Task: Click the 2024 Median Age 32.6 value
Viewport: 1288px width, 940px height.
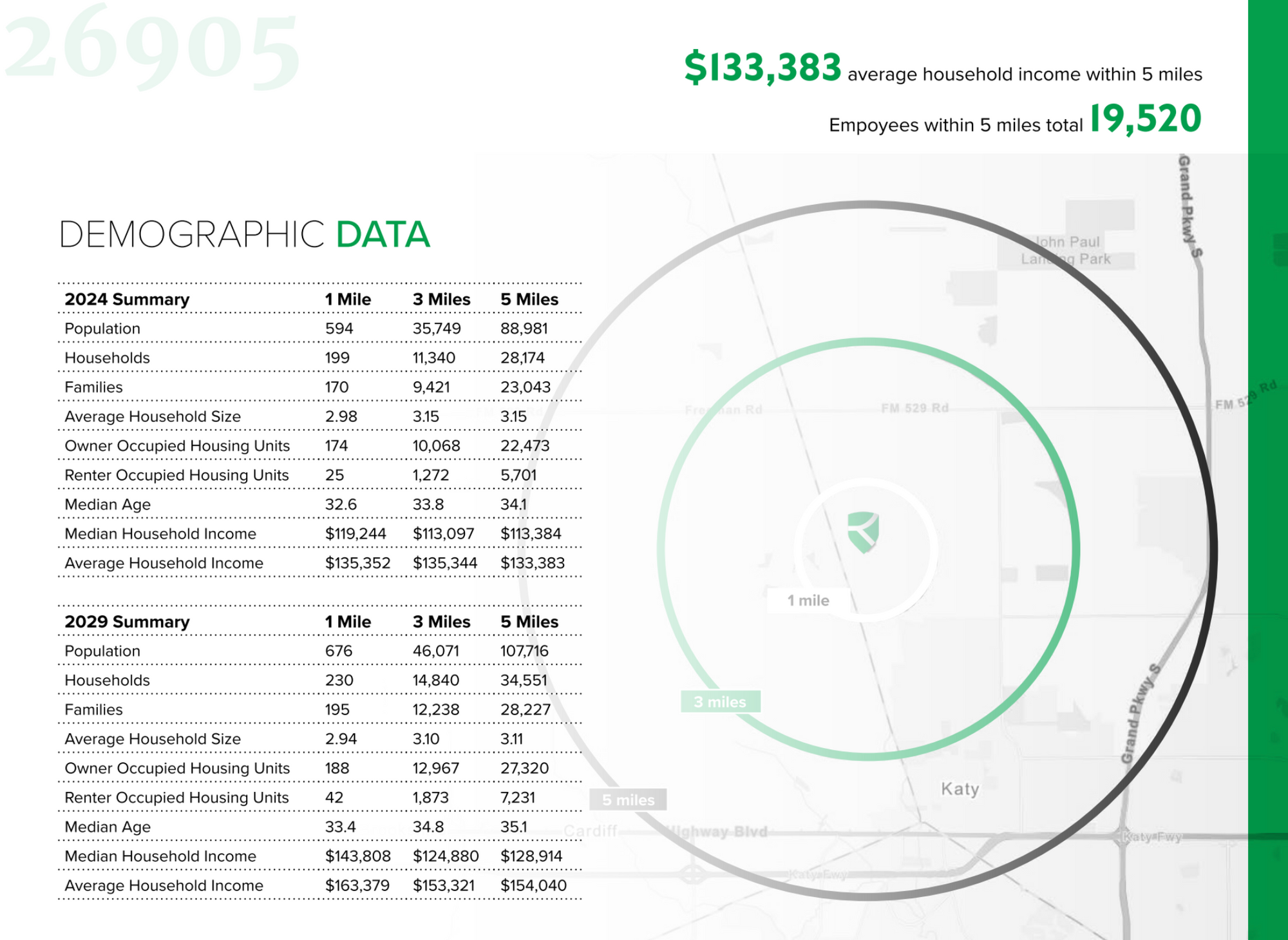Action: pyautogui.click(x=341, y=504)
